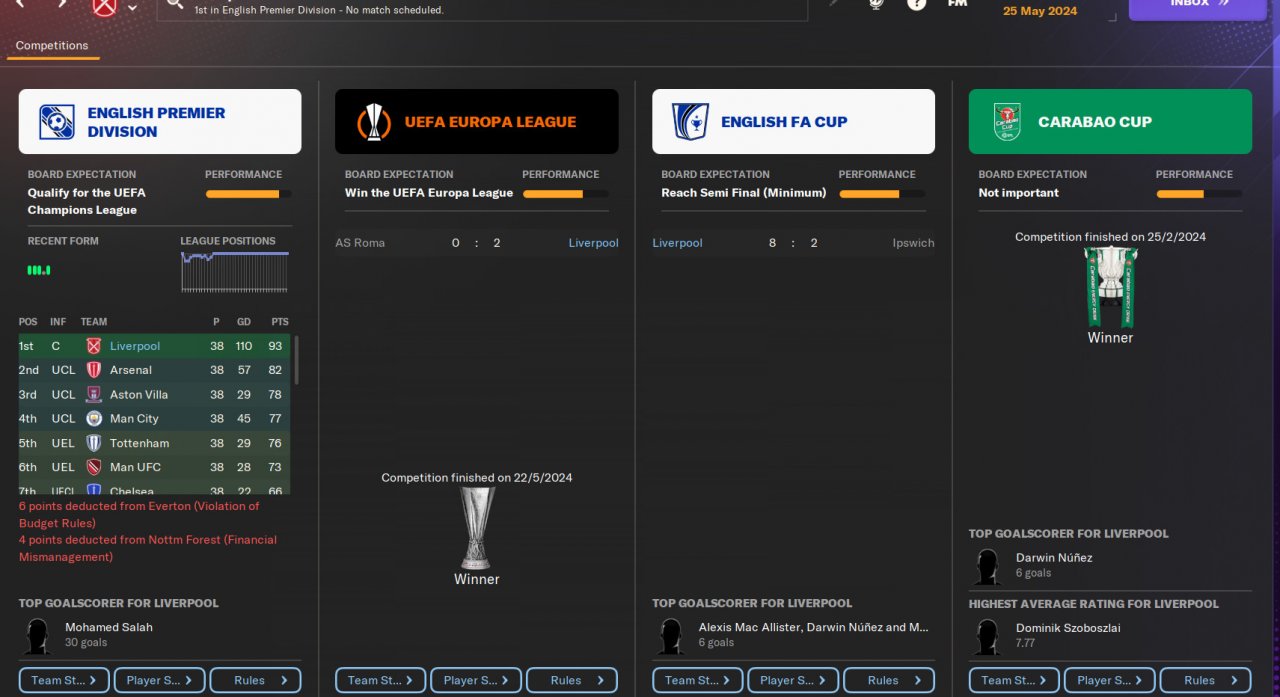Click Liverpool in the FA Cup result
The width and height of the screenshot is (1280, 697).
click(677, 243)
